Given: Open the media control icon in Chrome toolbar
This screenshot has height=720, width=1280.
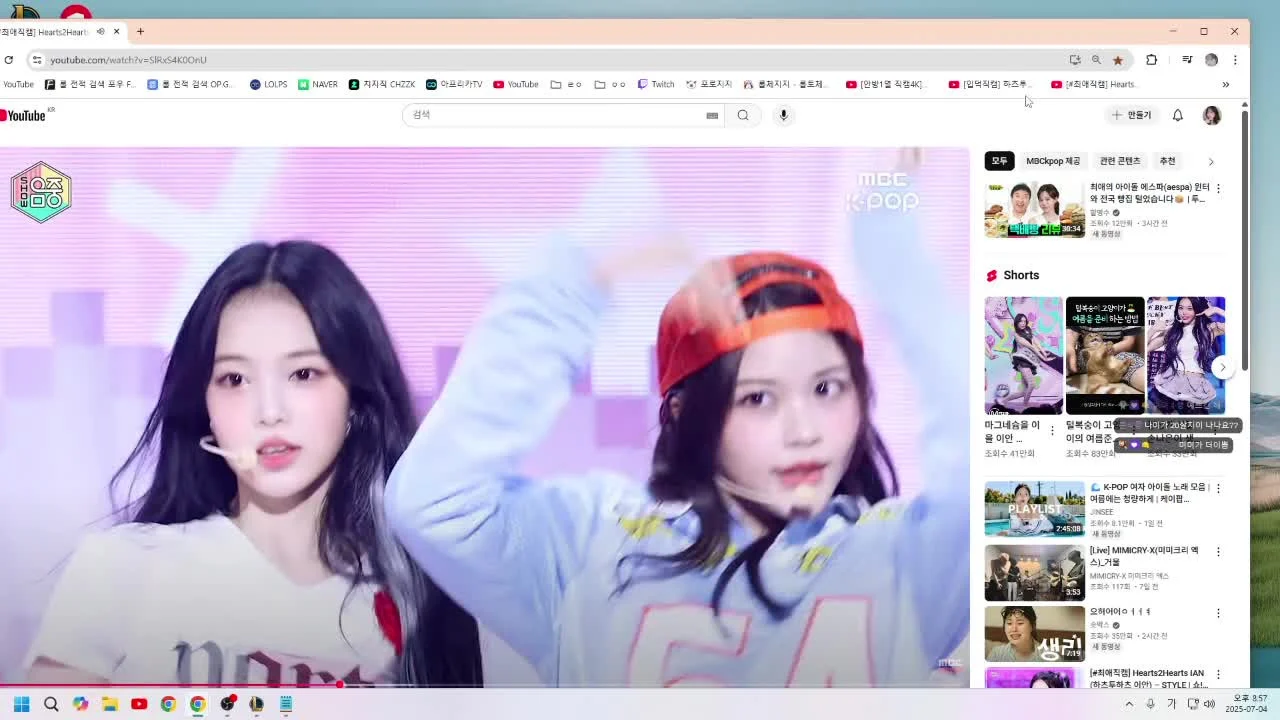Looking at the screenshot, I should pyautogui.click(x=1187, y=60).
